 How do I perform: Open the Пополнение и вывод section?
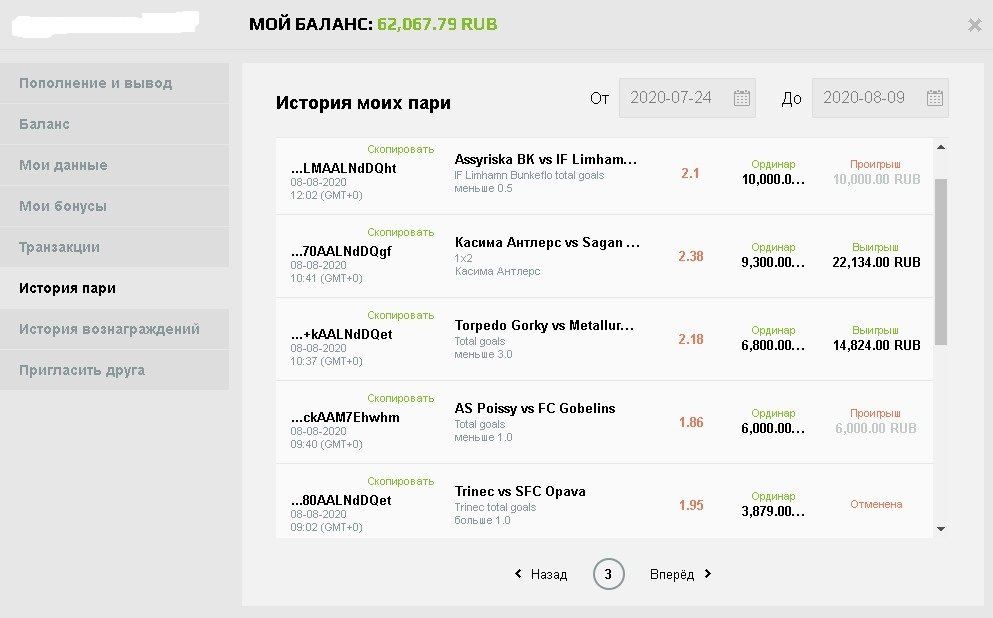tap(96, 83)
